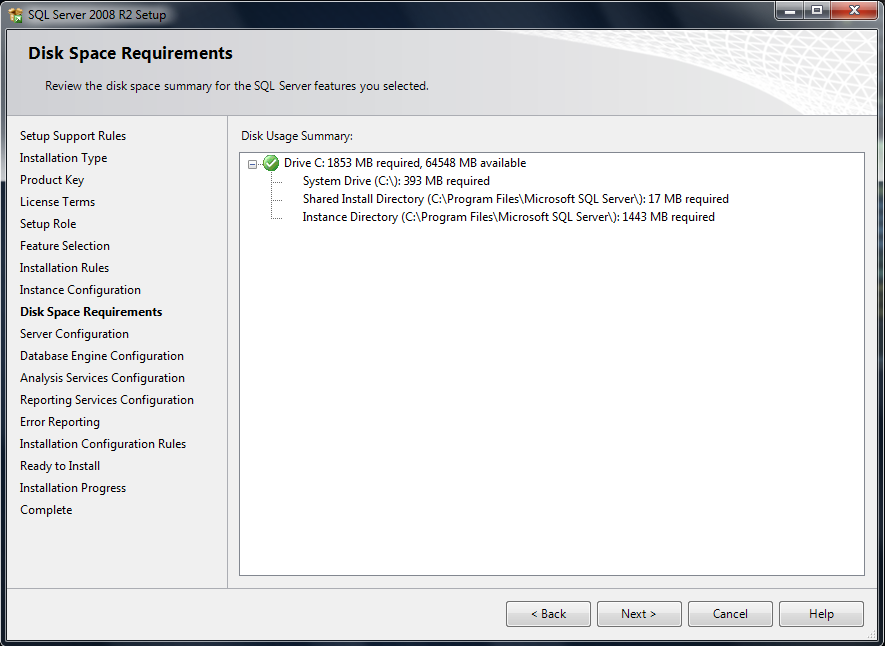Image resolution: width=885 pixels, height=646 pixels.
Task: Click 'Setup Role' step in sidebar
Action: pyautogui.click(x=48, y=224)
